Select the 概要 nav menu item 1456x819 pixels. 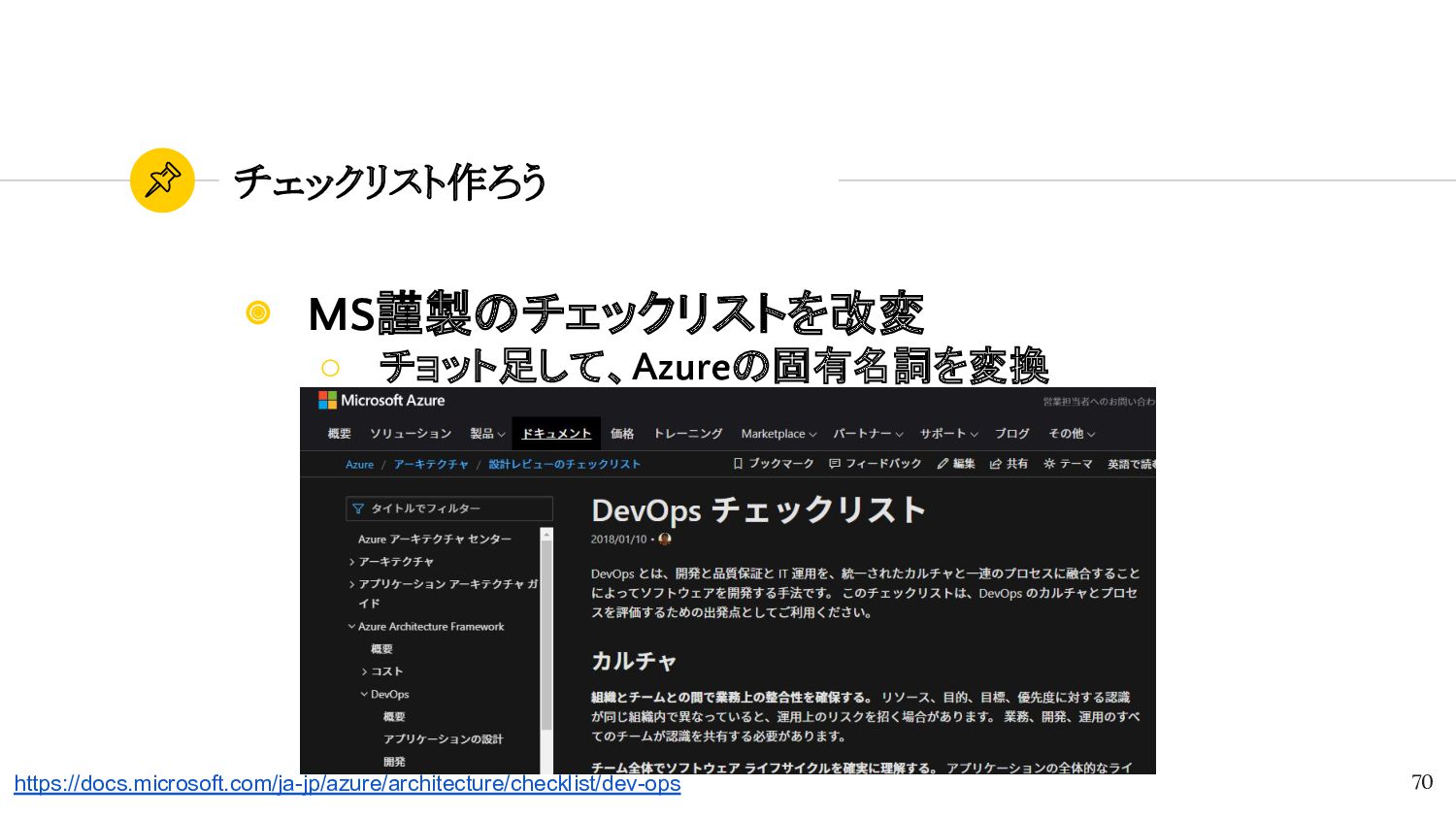340,434
